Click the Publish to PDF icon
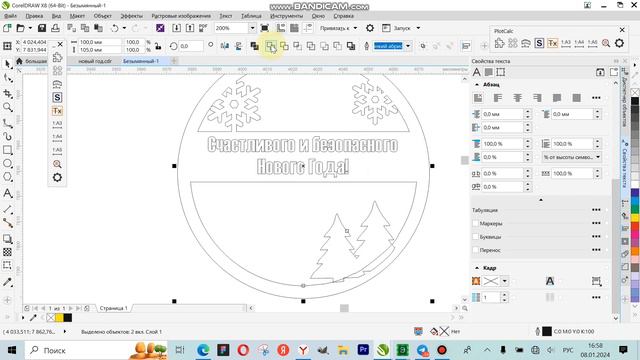The image size is (640, 360). (203, 28)
